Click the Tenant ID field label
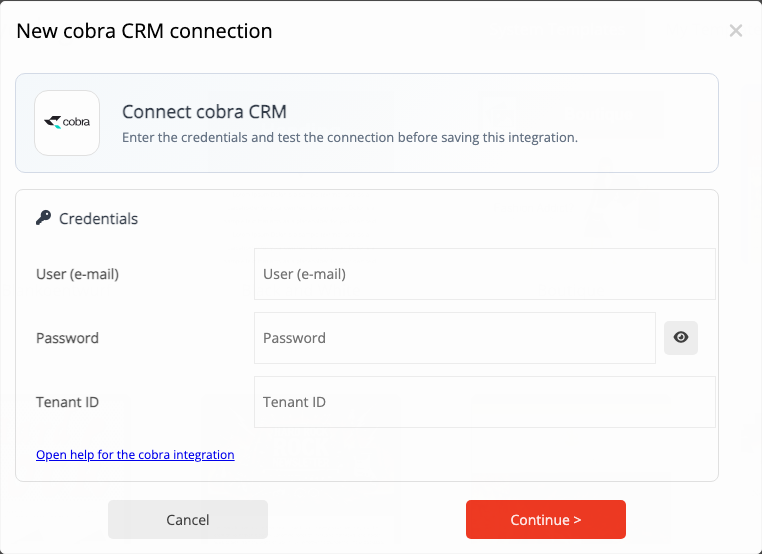 pyautogui.click(x=67, y=402)
